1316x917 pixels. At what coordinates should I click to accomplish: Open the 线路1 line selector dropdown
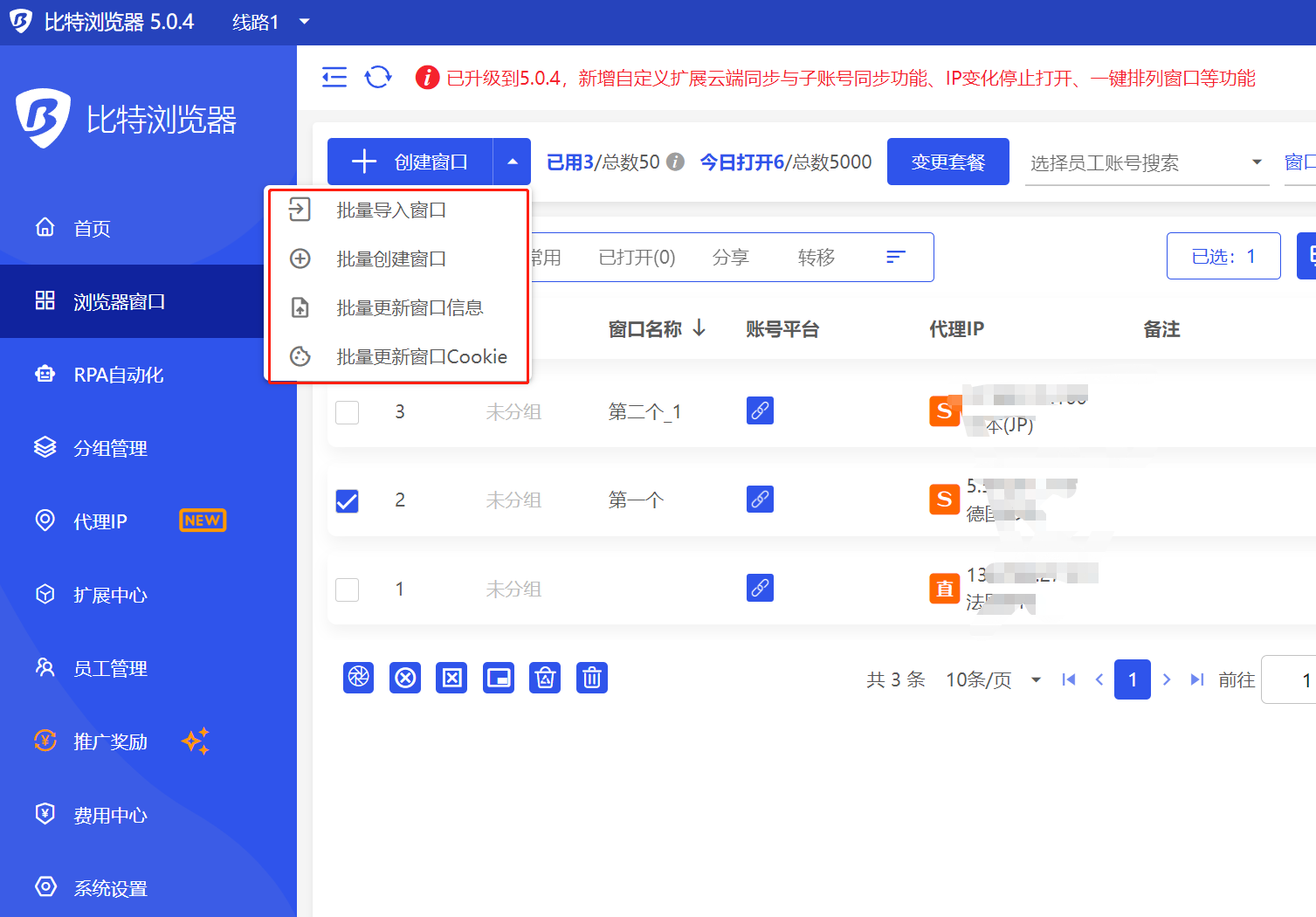click(271, 22)
